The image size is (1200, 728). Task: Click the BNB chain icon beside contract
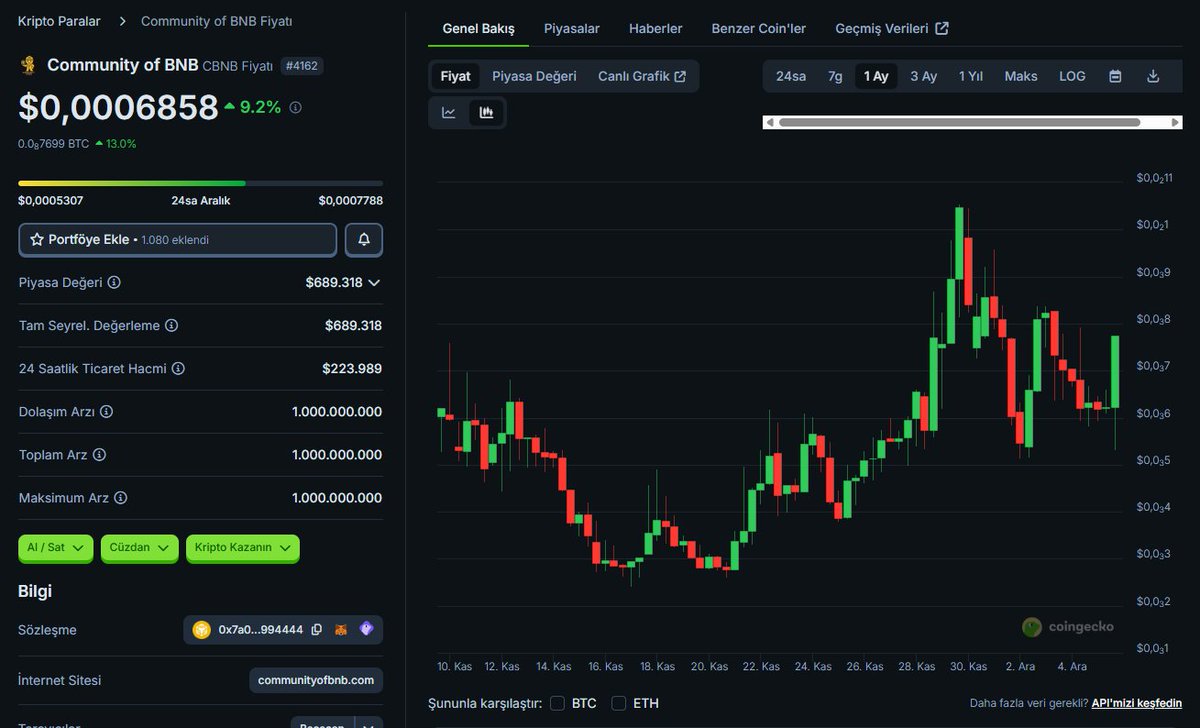[202, 630]
